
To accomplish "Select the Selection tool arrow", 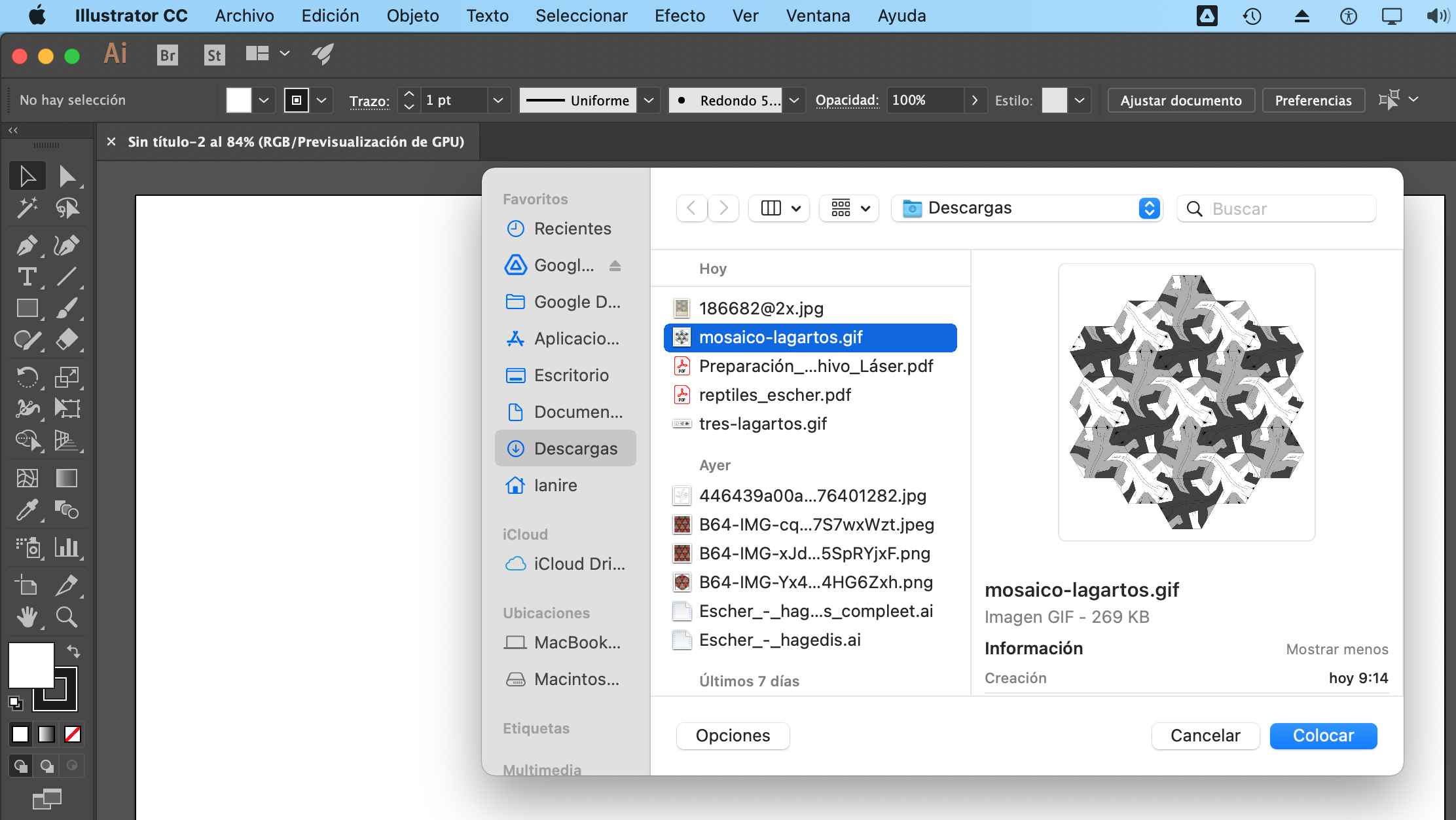I will [x=27, y=176].
